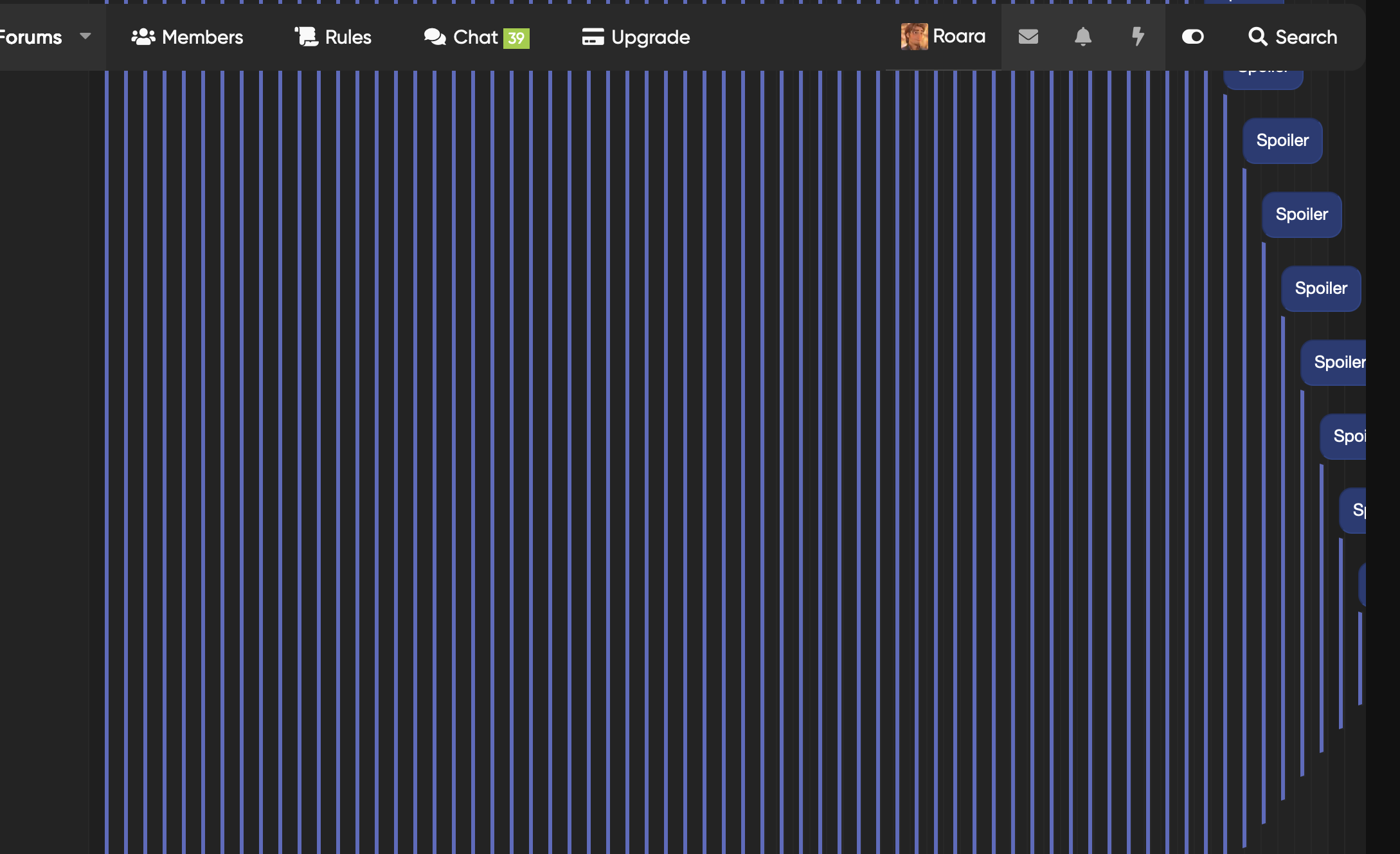Click Roara's avatar picture
This screenshot has height=854, width=1400.
tap(914, 37)
